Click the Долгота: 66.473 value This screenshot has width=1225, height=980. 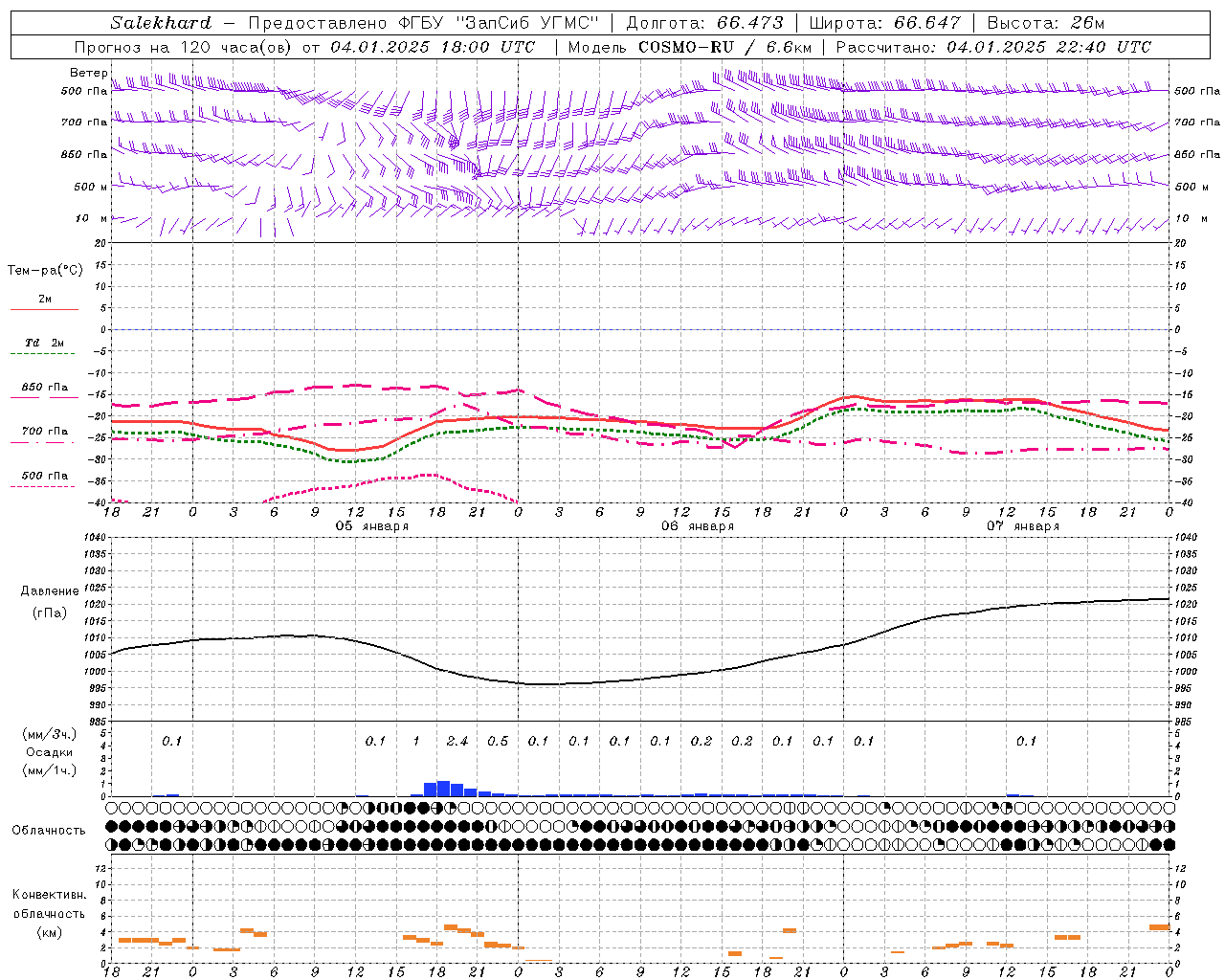[x=705, y=23]
